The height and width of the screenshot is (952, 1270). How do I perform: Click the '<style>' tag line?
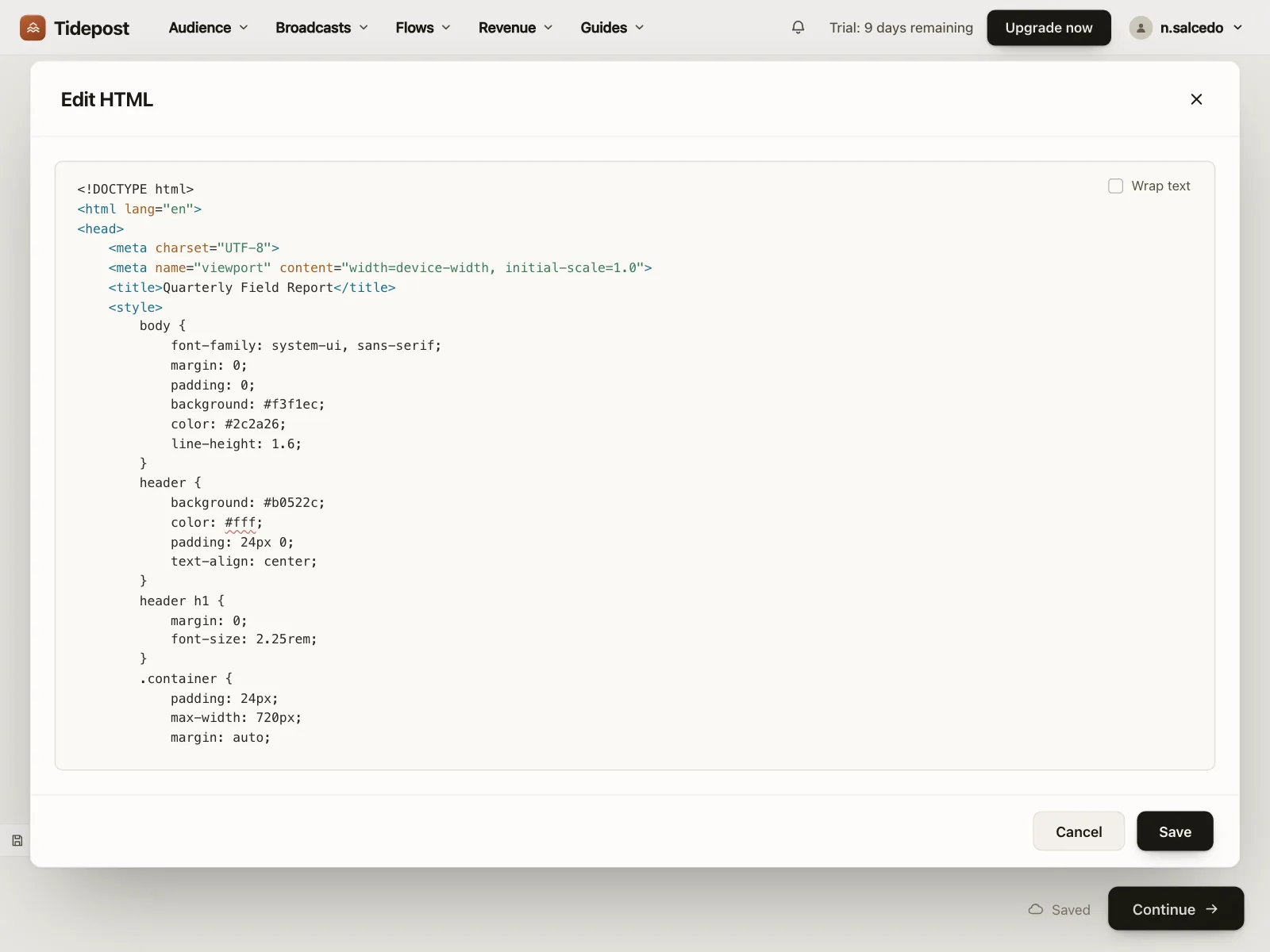coord(136,307)
